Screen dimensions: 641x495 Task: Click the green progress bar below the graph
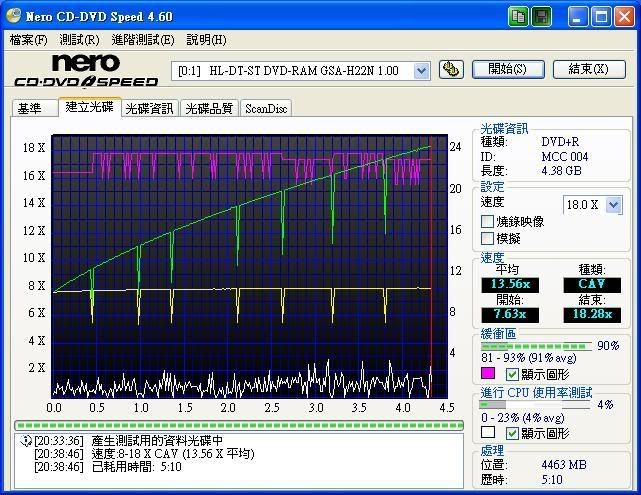[239, 426]
